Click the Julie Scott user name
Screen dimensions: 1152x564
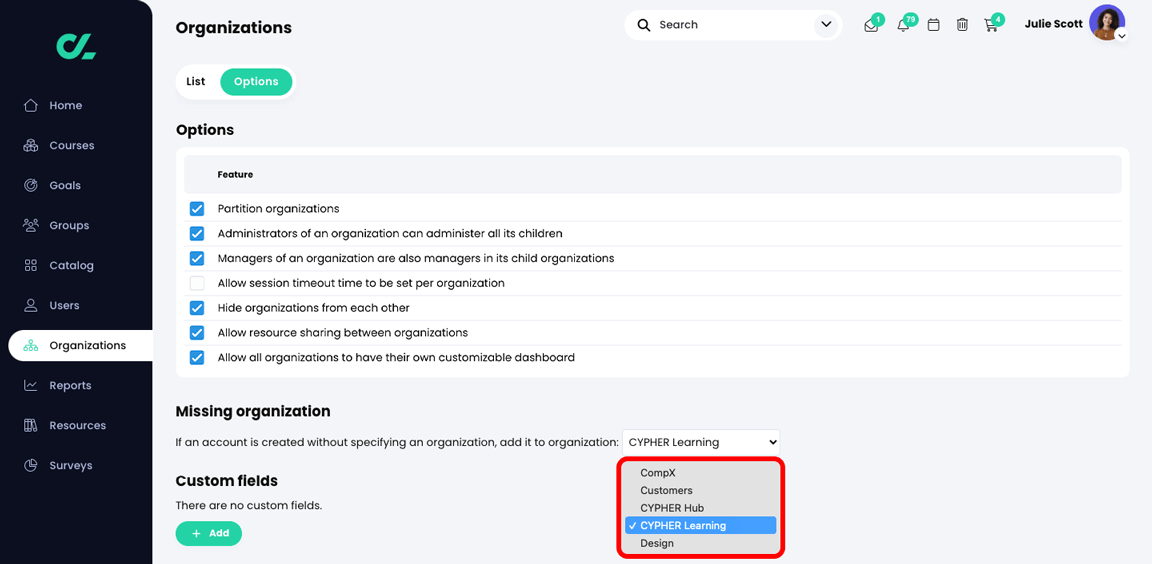coord(1054,24)
